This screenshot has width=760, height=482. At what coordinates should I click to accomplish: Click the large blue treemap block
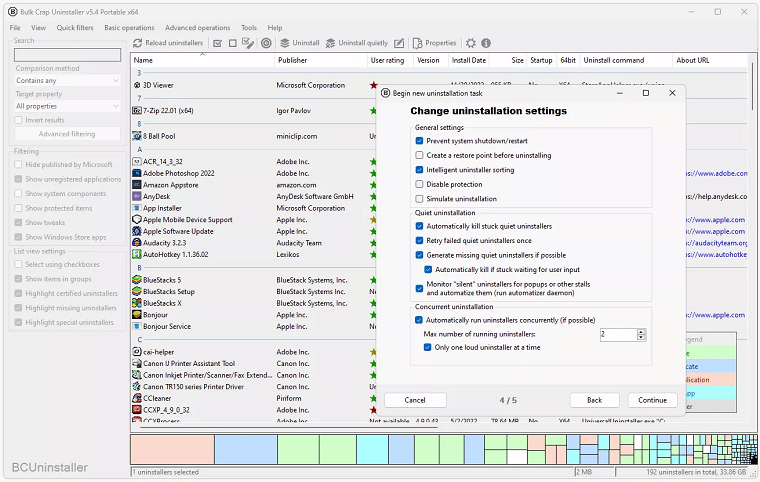click(246, 450)
